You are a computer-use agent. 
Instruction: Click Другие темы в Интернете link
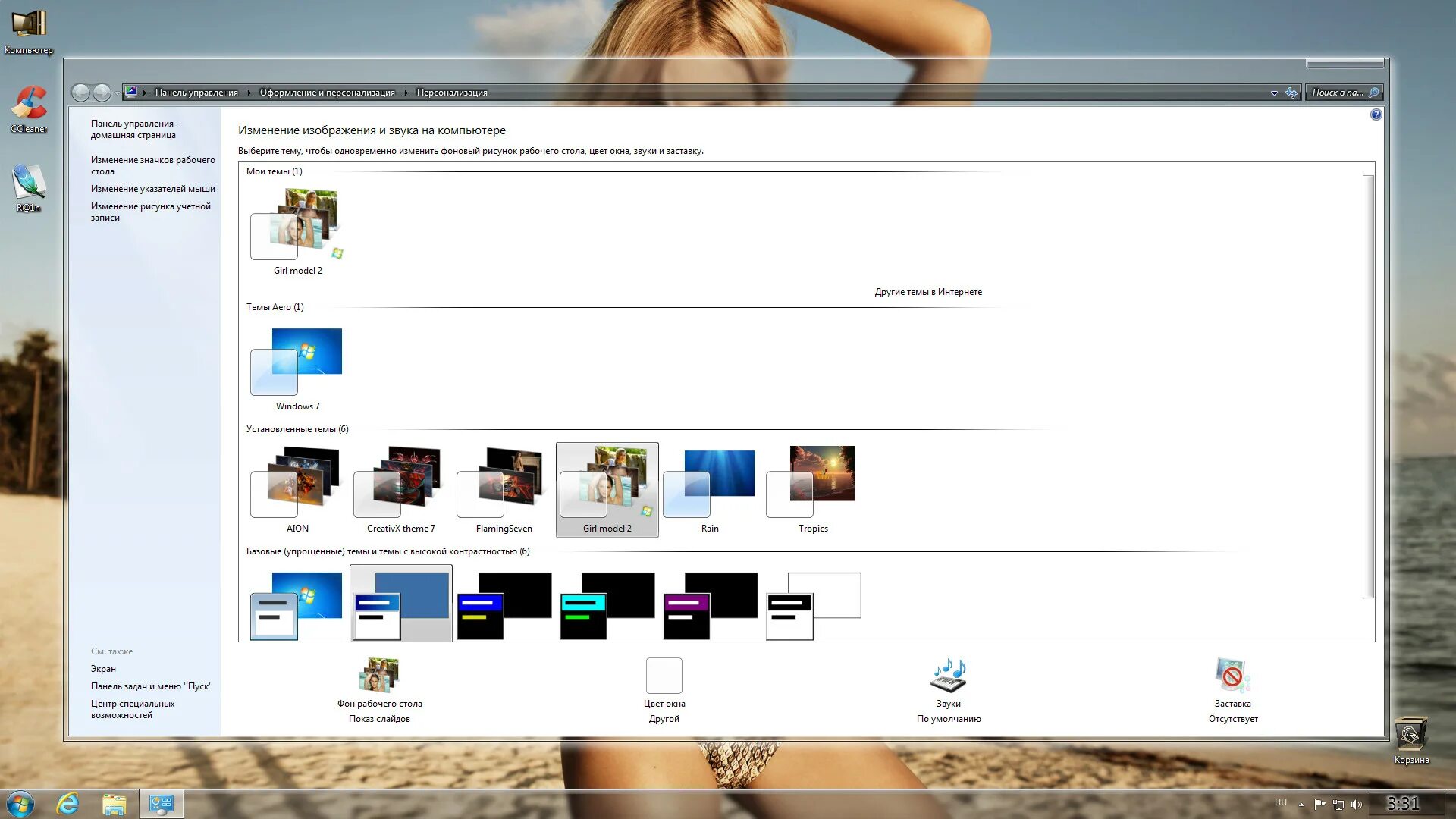pos(928,291)
